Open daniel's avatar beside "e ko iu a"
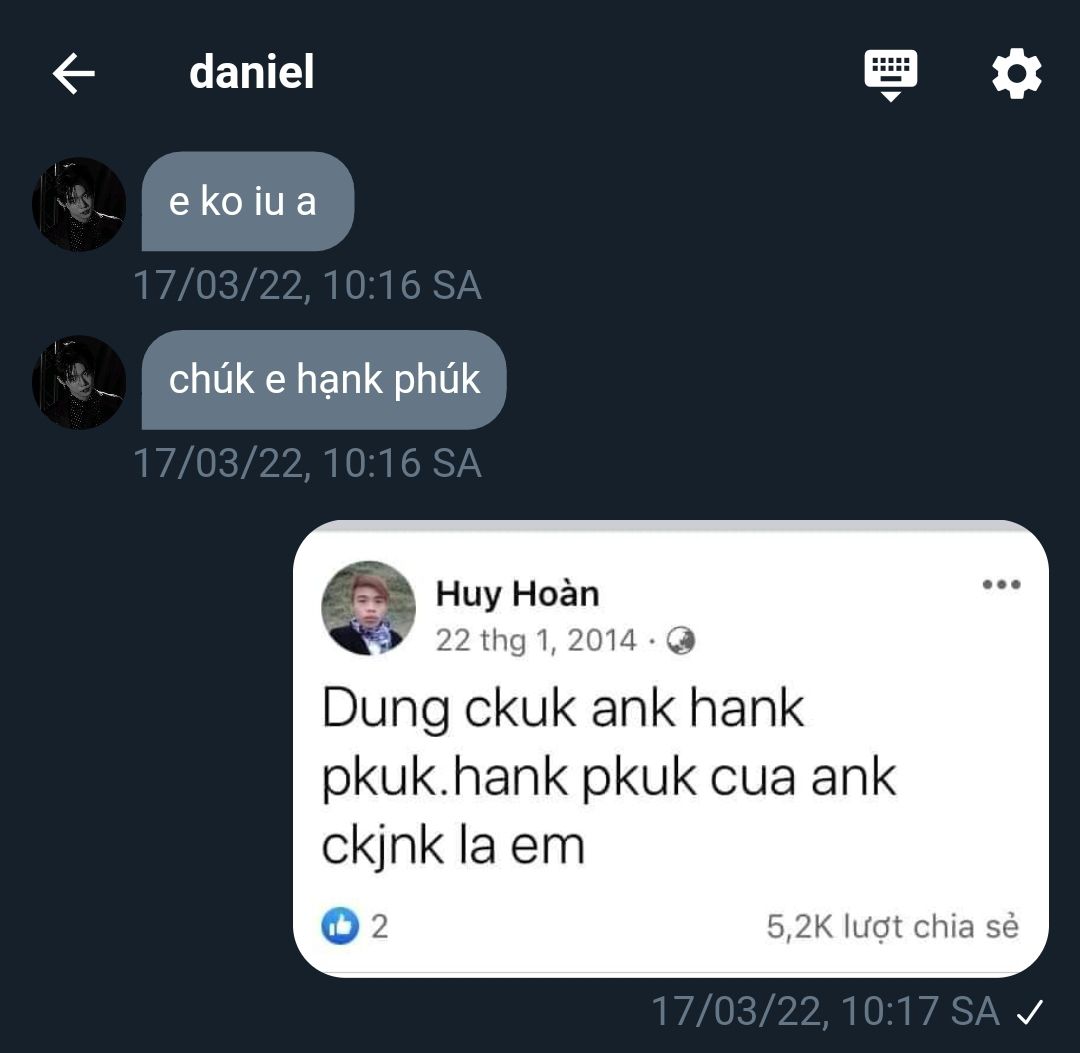 click(x=79, y=204)
